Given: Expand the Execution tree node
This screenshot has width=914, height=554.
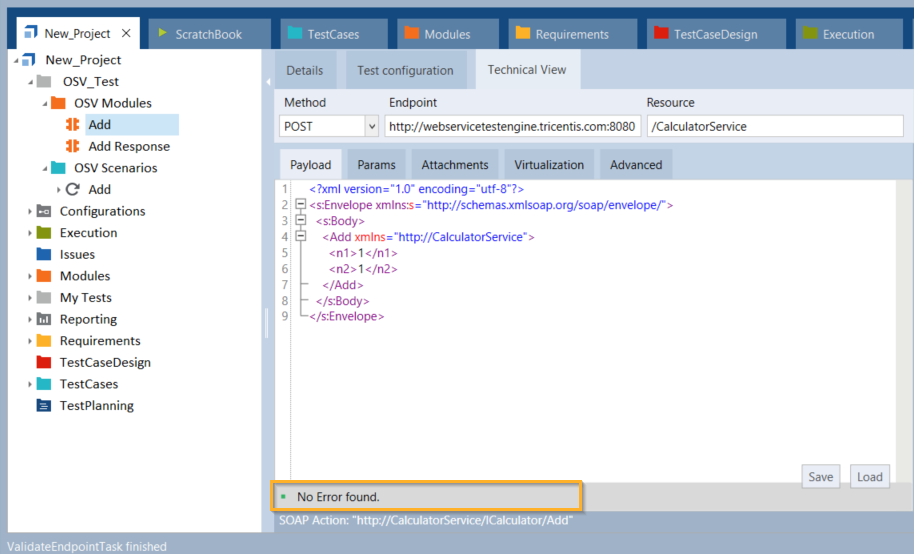Looking at the screenshot, I should click(x=30, y=233).
